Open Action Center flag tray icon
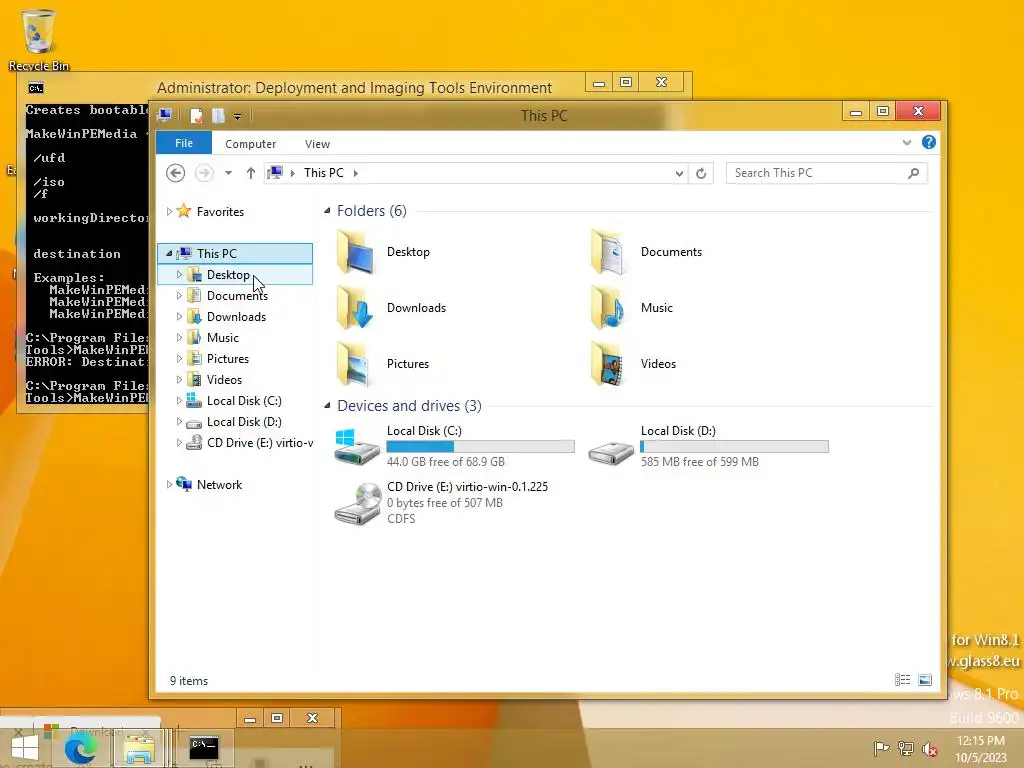 881,748
